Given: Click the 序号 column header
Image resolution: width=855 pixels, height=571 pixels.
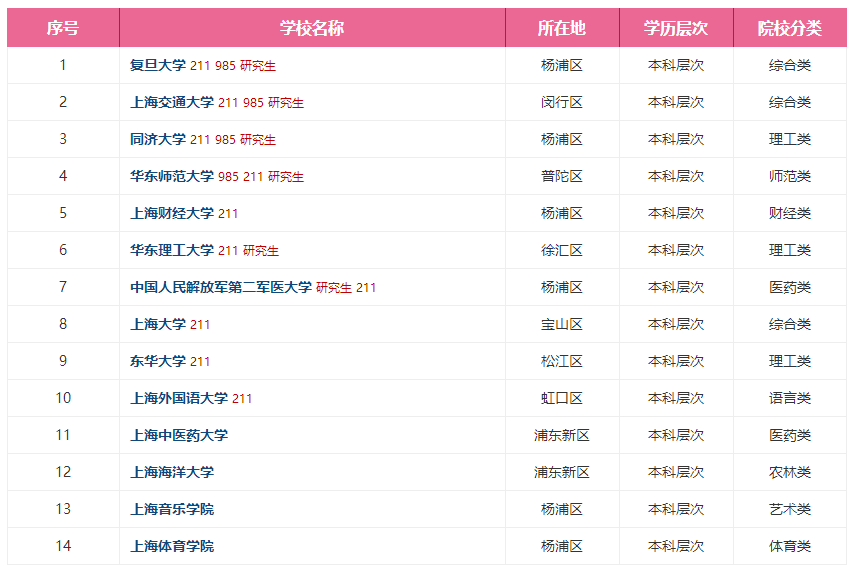Looking at the screenshot, I should (62, 28).
